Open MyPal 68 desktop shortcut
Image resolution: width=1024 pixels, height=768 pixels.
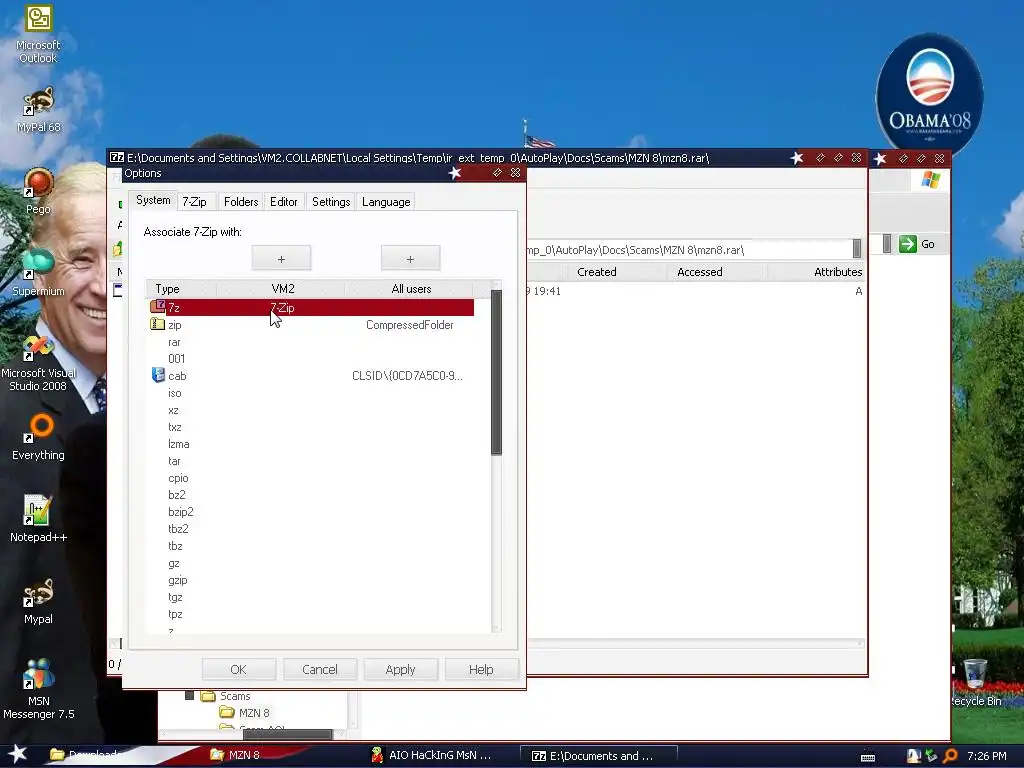pos(38,109)
